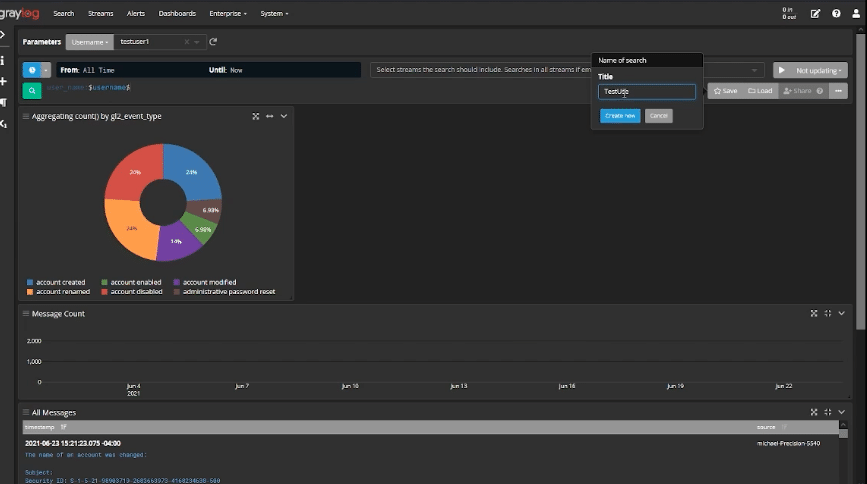The height and width of the screenshot is (484, 867).
Task: Toggle the account created legend entry
Action: 57,282
